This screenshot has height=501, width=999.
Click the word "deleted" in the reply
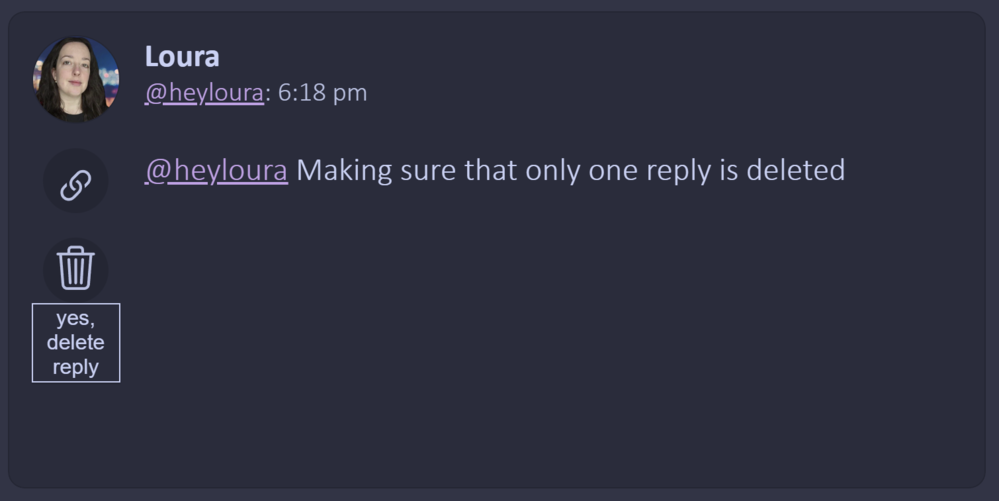pos(795,170)
